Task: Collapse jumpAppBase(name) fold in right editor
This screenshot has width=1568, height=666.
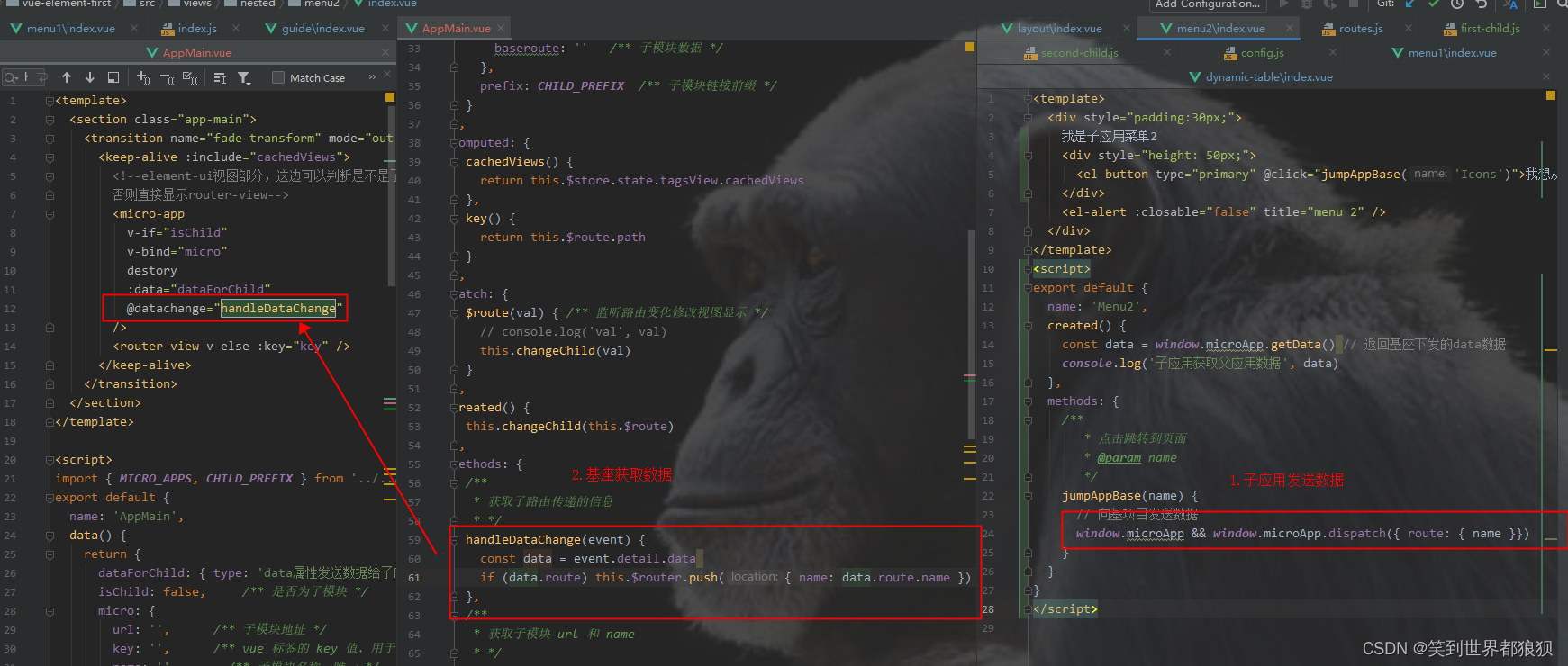Action: click(1028, 496)
